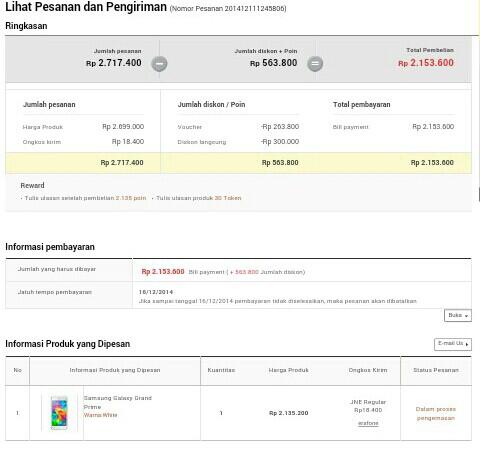Click the Status Pesanan column header
This screenshot has height=451, width=480.
436,370
